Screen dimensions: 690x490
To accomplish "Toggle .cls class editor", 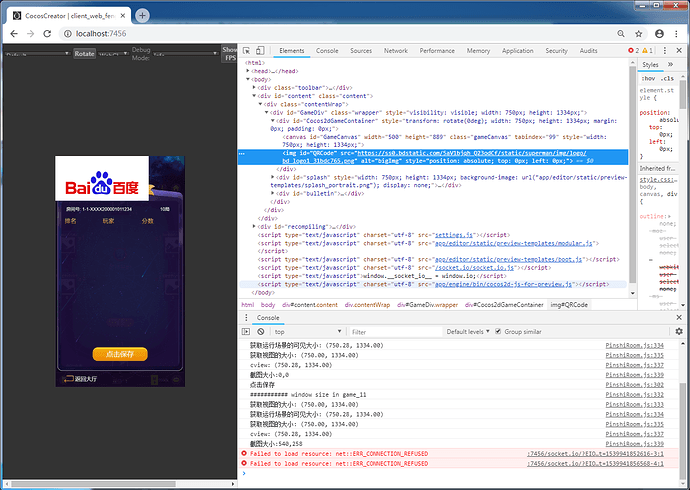I will (x=668, y=78).
